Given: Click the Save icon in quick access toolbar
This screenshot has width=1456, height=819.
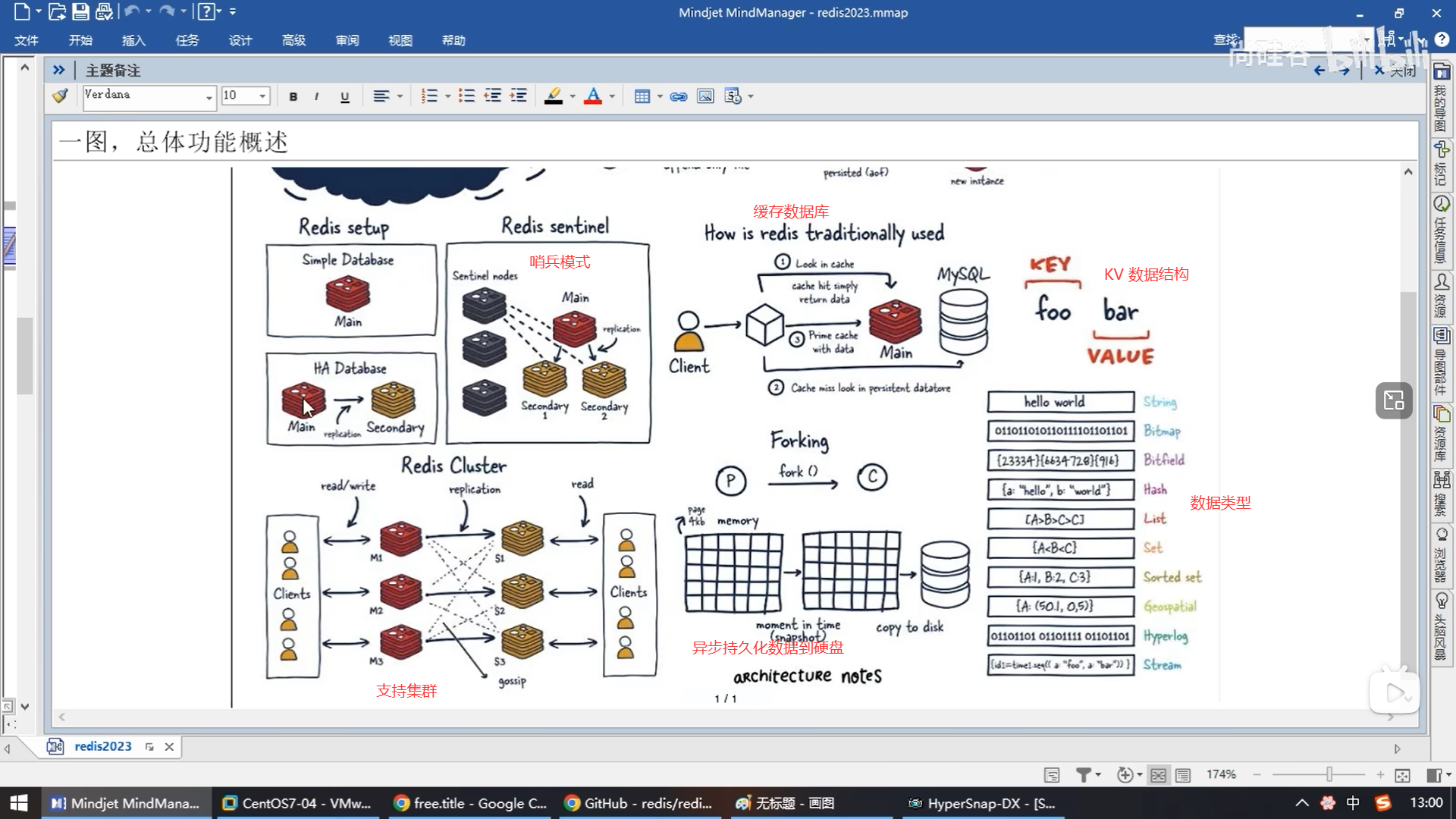Looking at the screenshot, I should [80, 11].
